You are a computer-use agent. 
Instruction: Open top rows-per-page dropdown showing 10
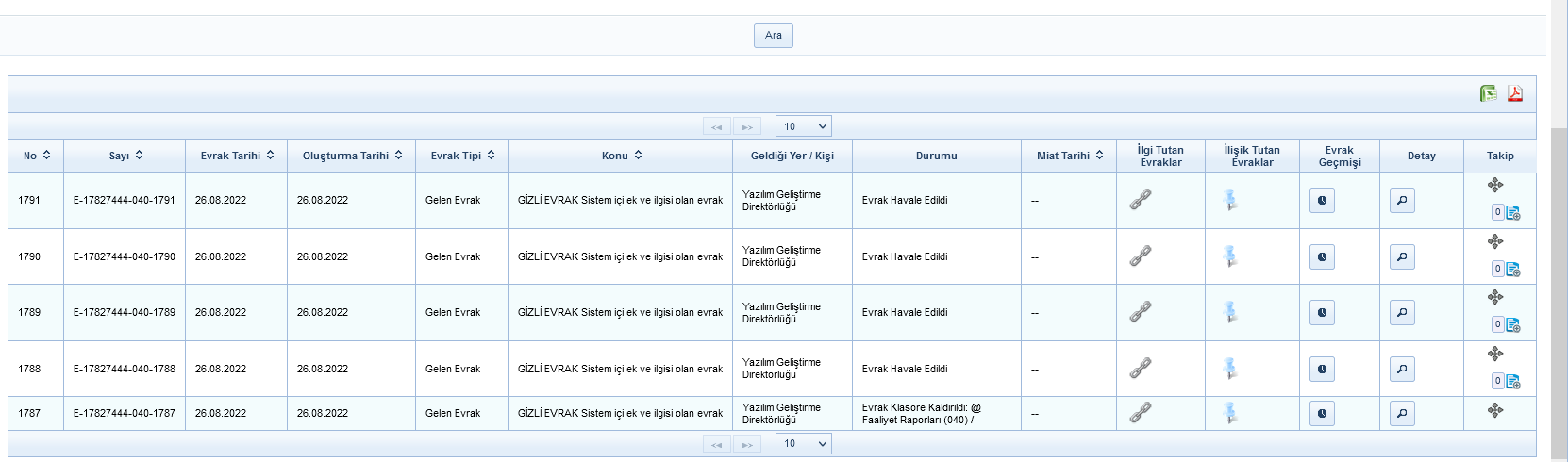click(803, 126)
